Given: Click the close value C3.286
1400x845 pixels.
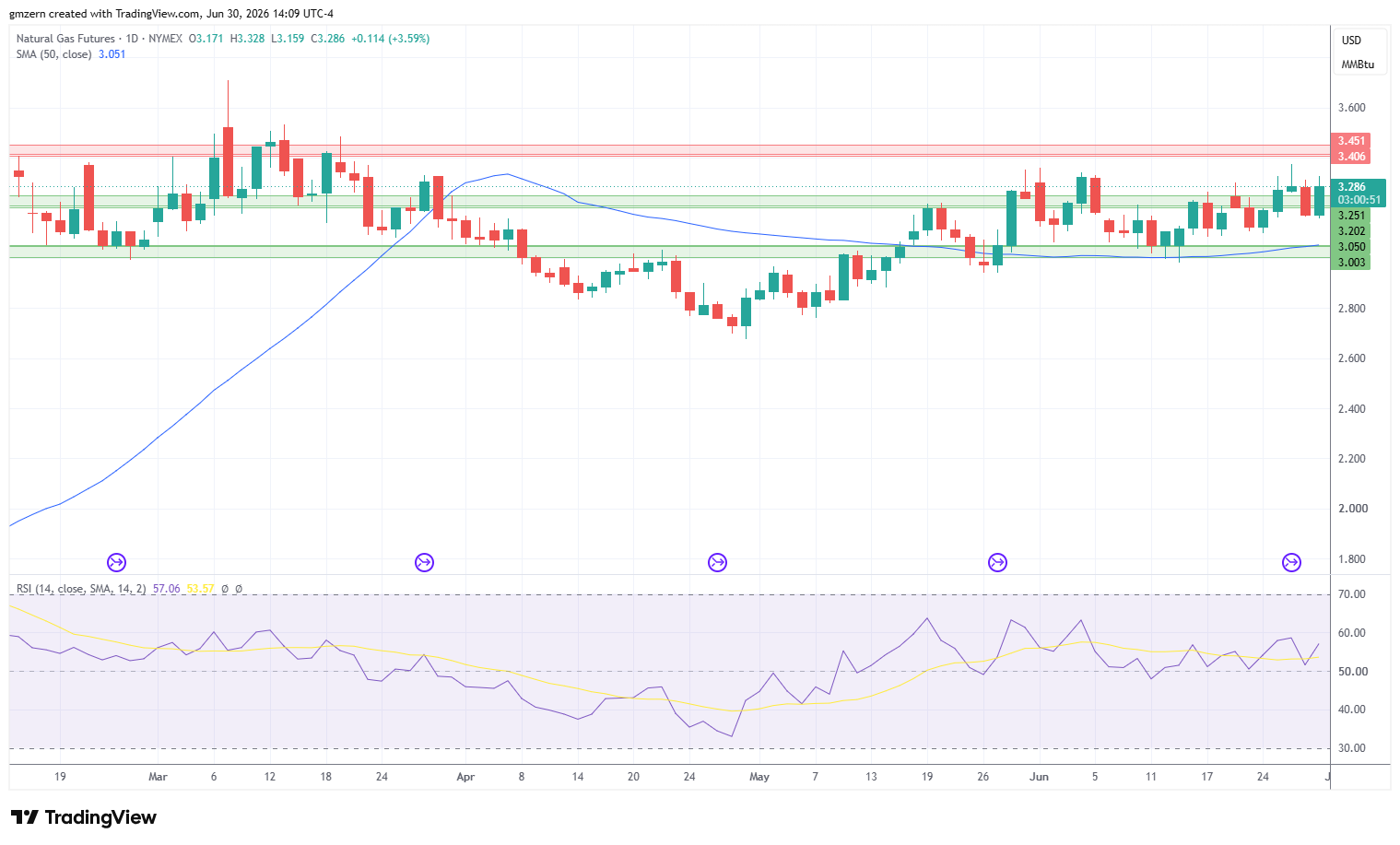Looking at the screenshot, I should coord(328,39).
